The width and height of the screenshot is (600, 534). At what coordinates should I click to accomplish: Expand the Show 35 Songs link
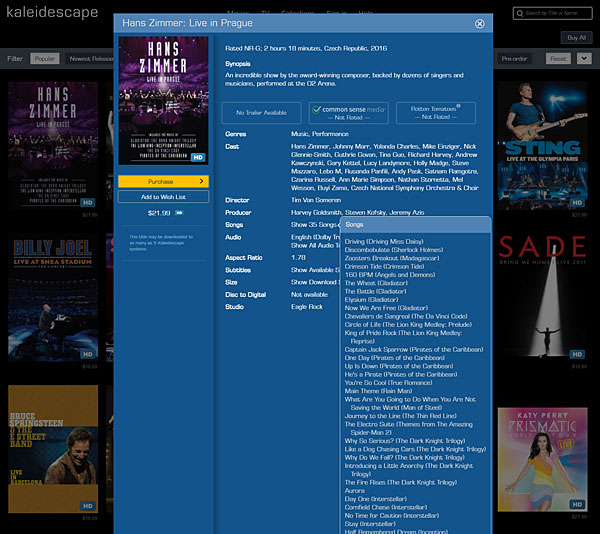click(x=315, y=225)
